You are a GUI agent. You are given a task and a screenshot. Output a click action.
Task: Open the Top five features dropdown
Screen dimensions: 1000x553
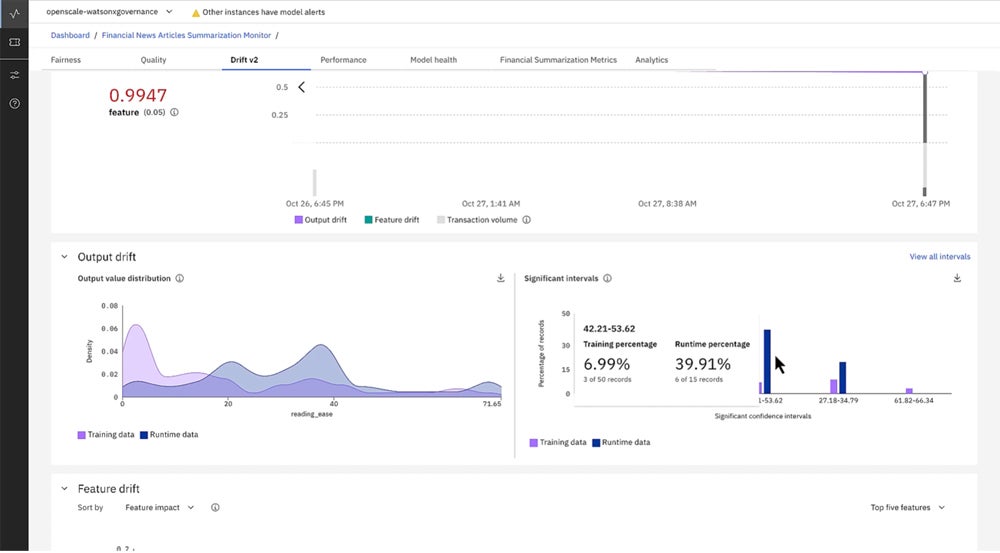(907, 508)
